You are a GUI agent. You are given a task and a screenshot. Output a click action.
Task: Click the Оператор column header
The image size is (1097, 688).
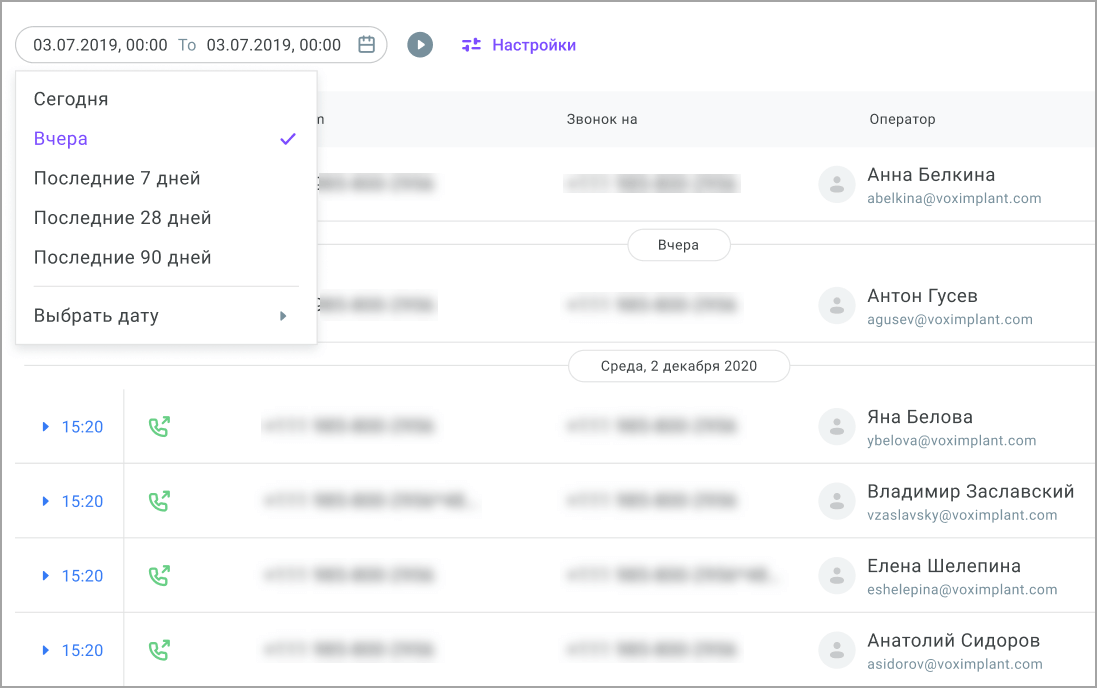pyautogui.click(x=903, y=120)
